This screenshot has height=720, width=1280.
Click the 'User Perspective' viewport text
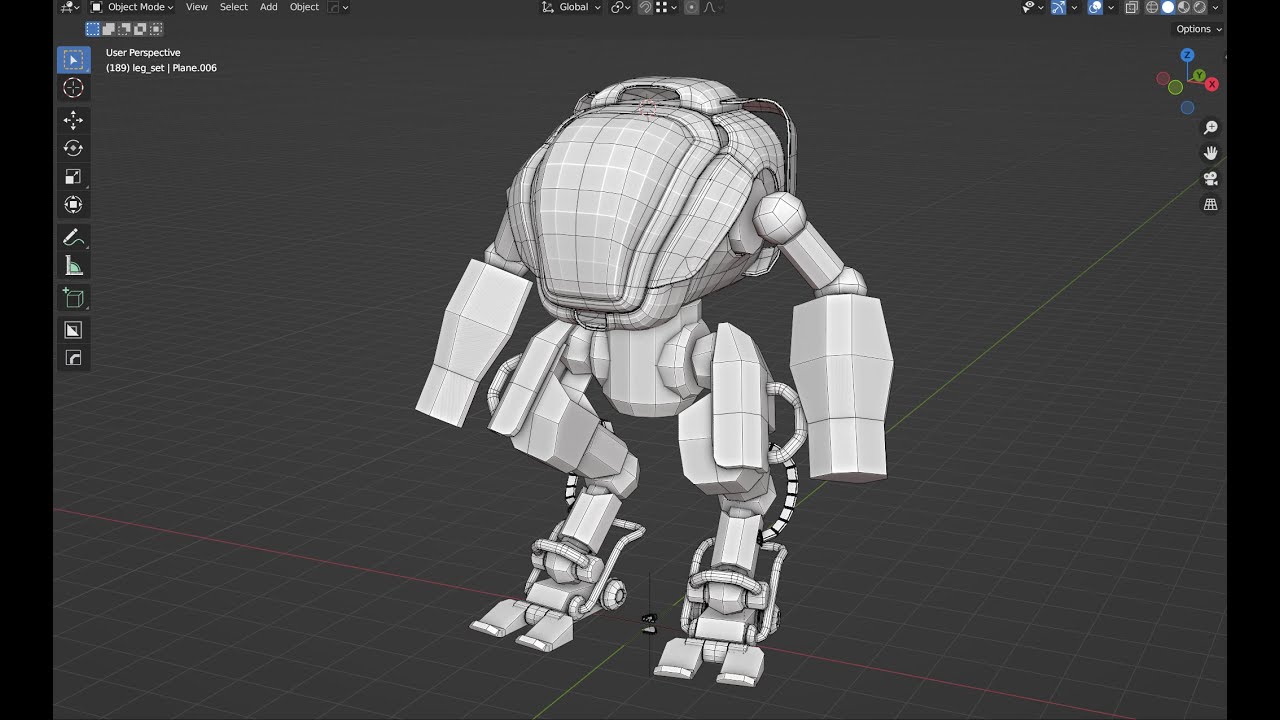(143, 52)
